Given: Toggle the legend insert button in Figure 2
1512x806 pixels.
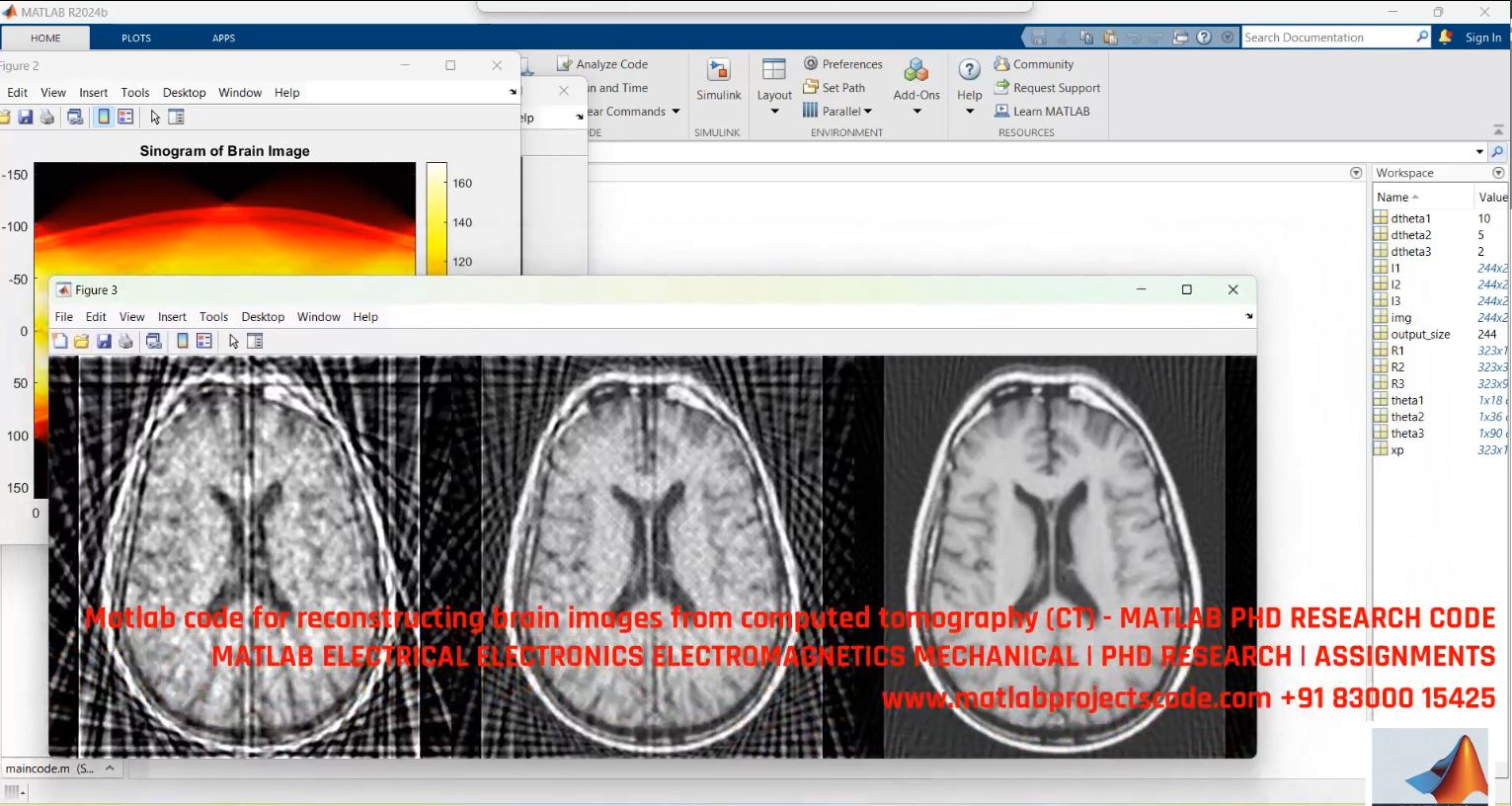Looking at the screenshot, I should pyautogui.click(x=124, y=117).
